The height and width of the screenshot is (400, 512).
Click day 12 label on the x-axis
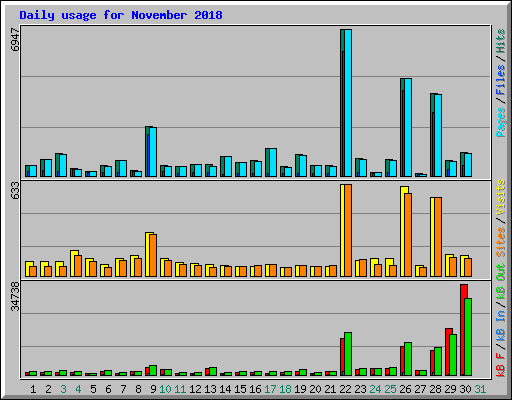(x=195, y=389)
